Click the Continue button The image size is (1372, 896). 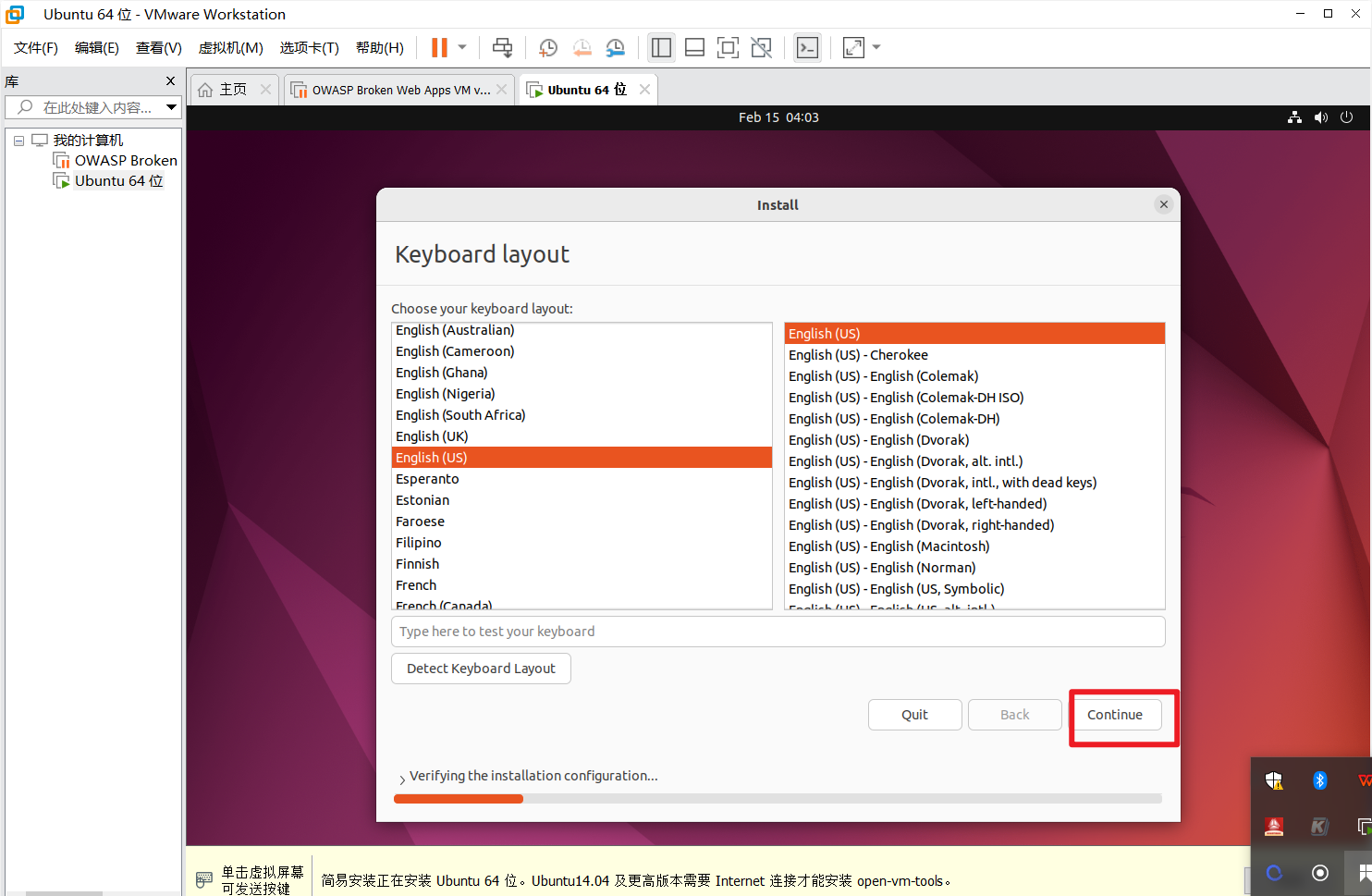[x=1115, y=715]
